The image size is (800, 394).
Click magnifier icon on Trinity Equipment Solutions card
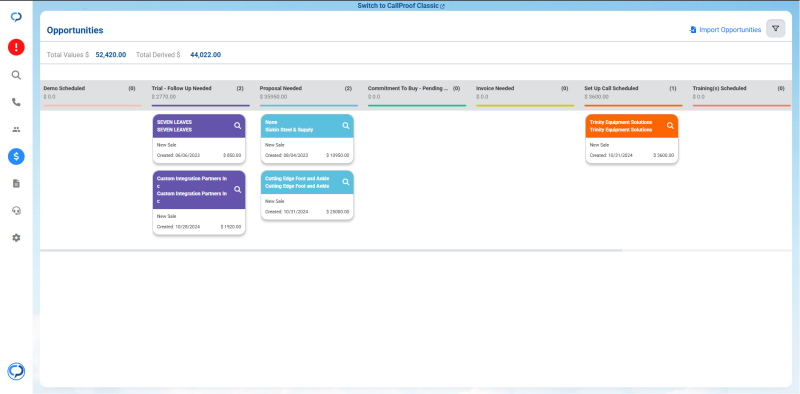(670, 126)
